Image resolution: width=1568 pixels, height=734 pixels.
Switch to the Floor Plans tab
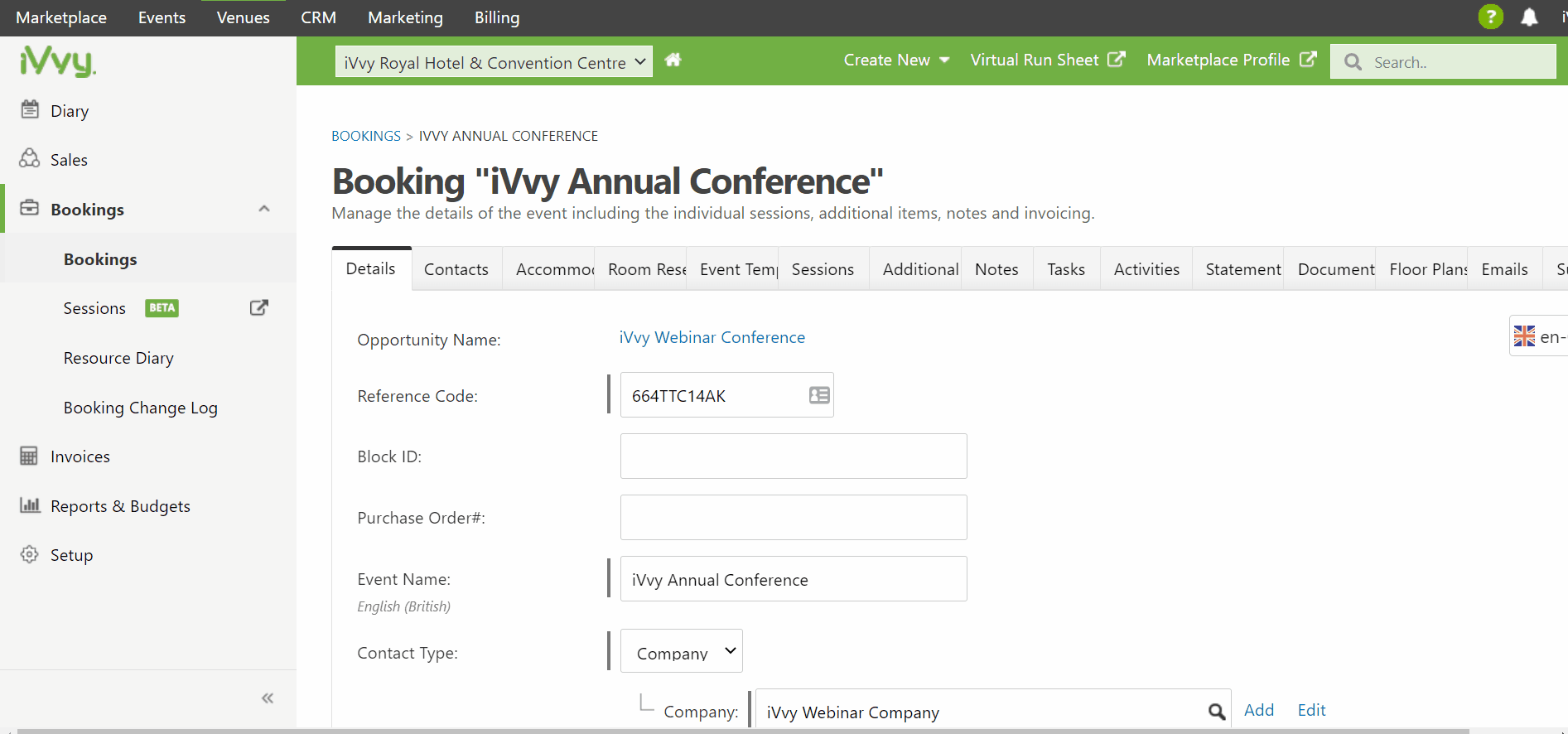point(1422,269)
